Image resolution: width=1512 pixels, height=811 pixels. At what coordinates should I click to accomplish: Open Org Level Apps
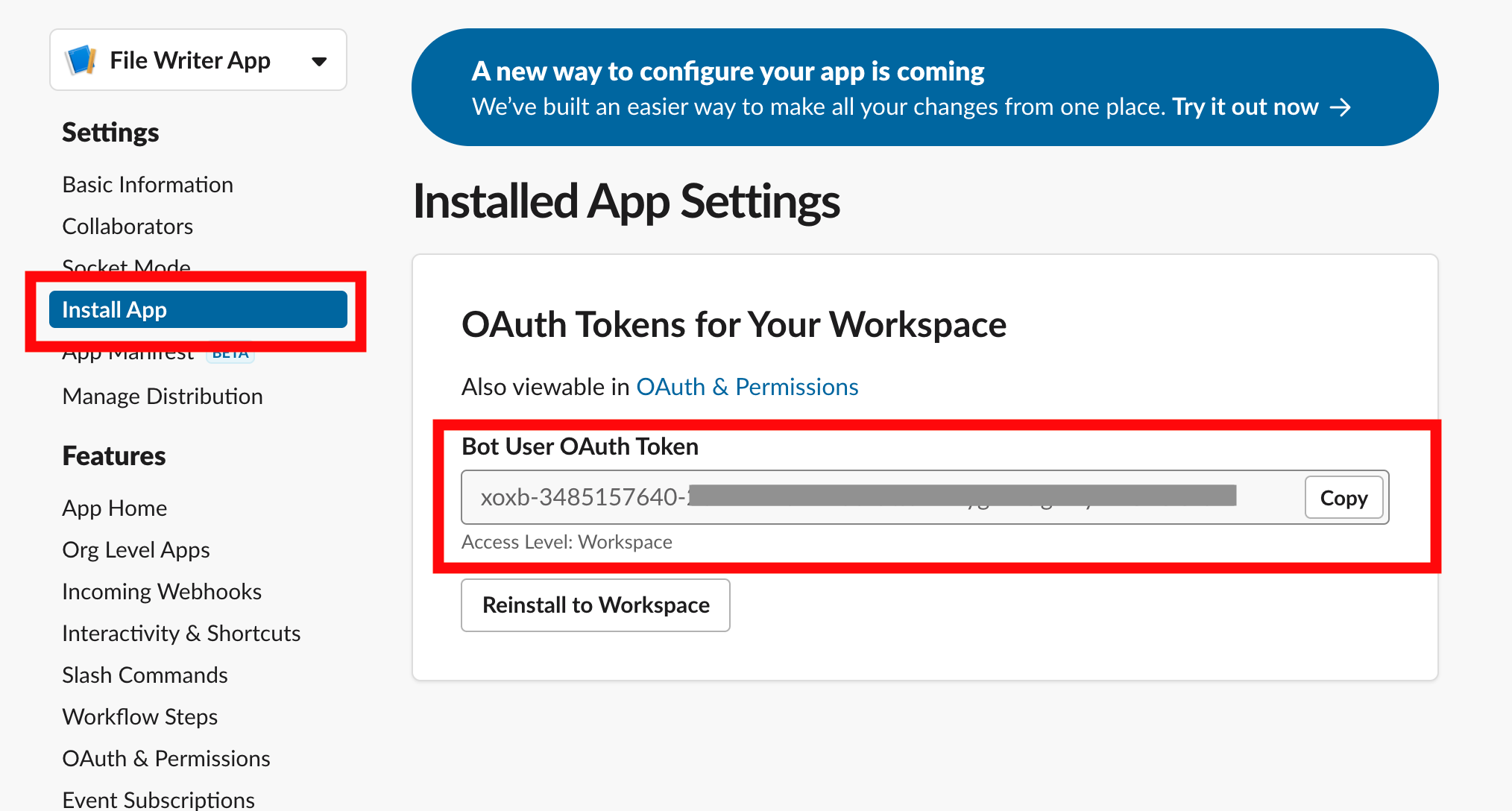coord(136,550)
